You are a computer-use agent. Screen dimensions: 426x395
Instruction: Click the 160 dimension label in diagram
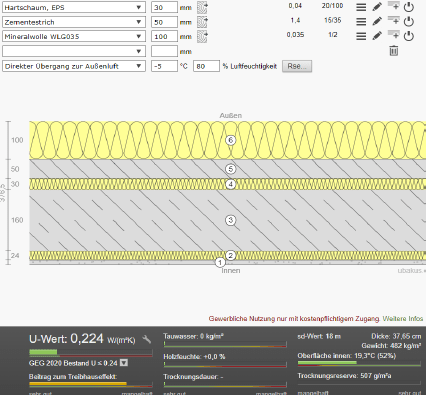(17, 220)
